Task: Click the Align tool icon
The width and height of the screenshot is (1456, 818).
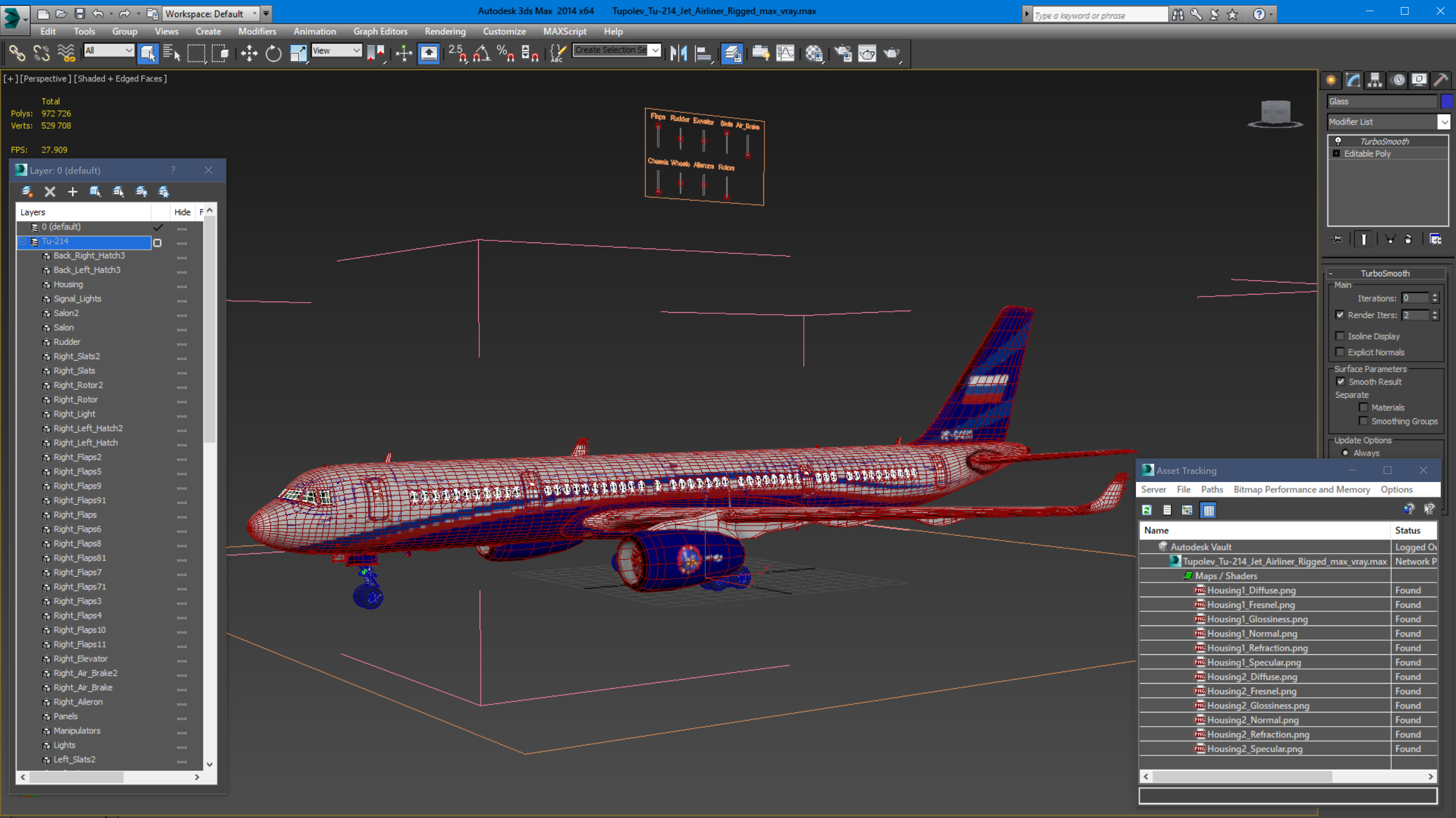Action: click(x=703, y=54)
